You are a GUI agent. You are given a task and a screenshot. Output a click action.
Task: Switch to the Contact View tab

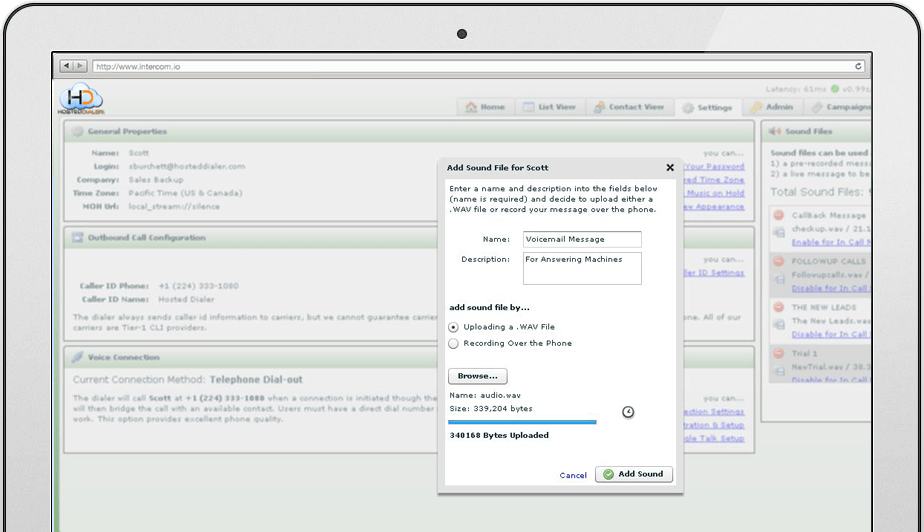tap(629, 107)
